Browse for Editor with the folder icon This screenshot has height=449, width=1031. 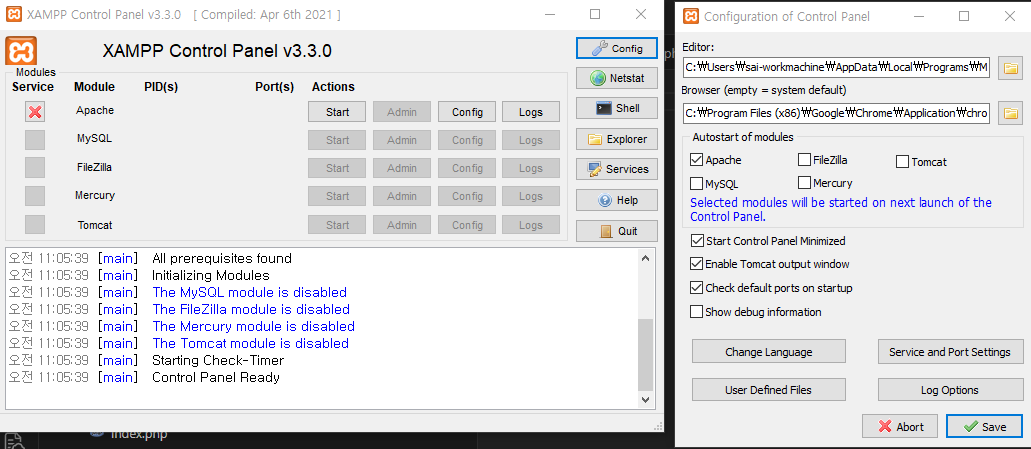(x=1011, y=68)
